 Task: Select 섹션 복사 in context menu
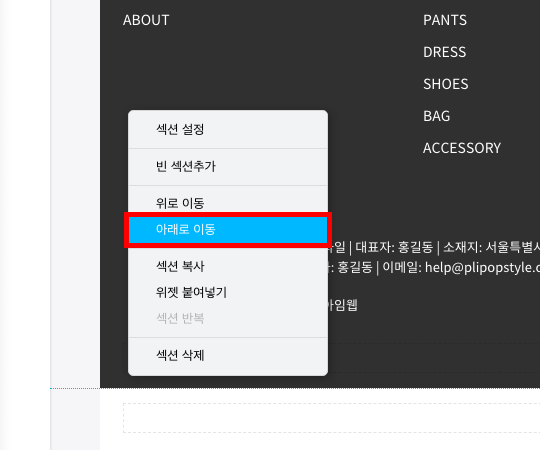tap(228, 266)
